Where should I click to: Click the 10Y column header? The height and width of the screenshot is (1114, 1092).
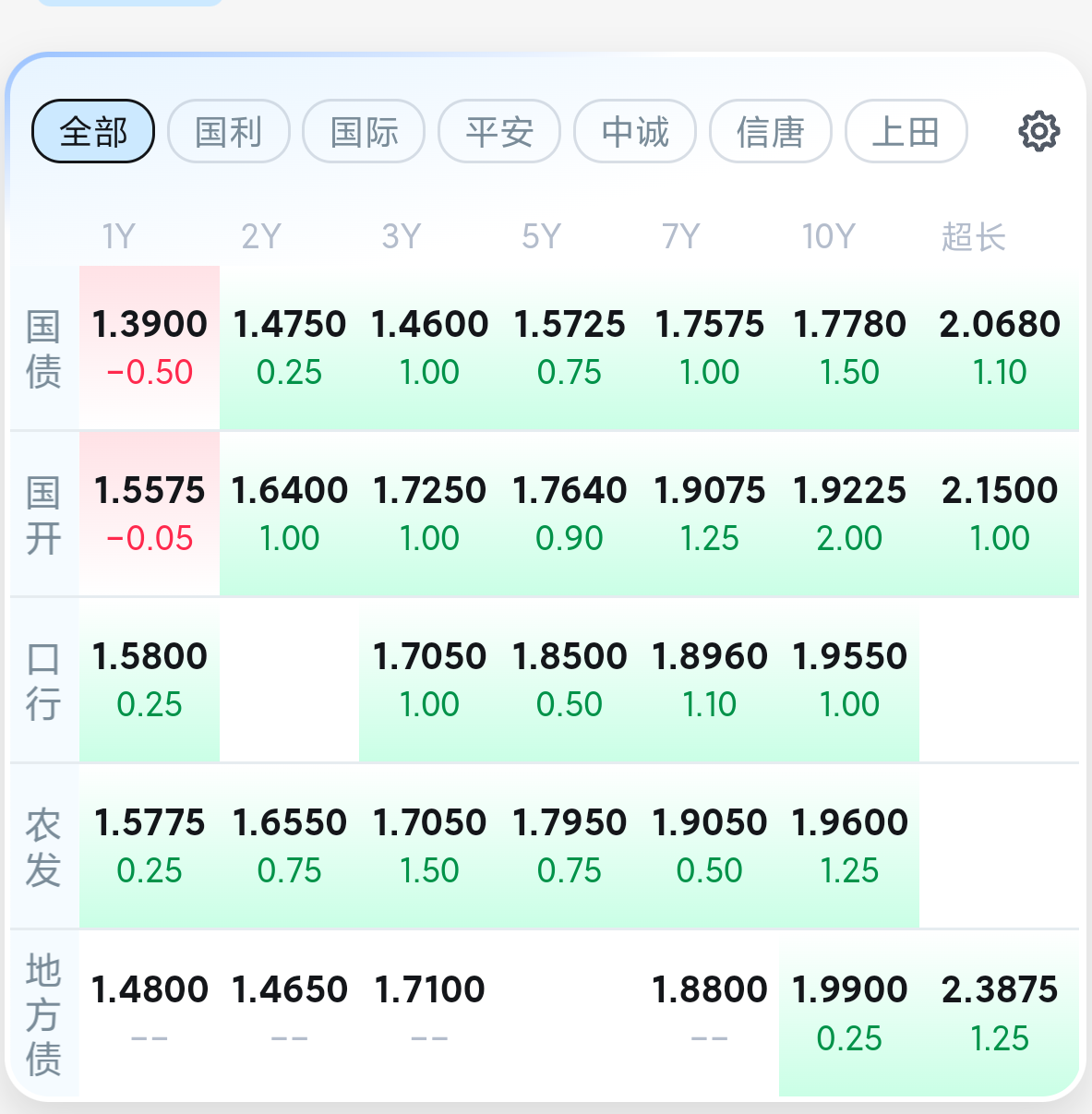pos(828,237)
